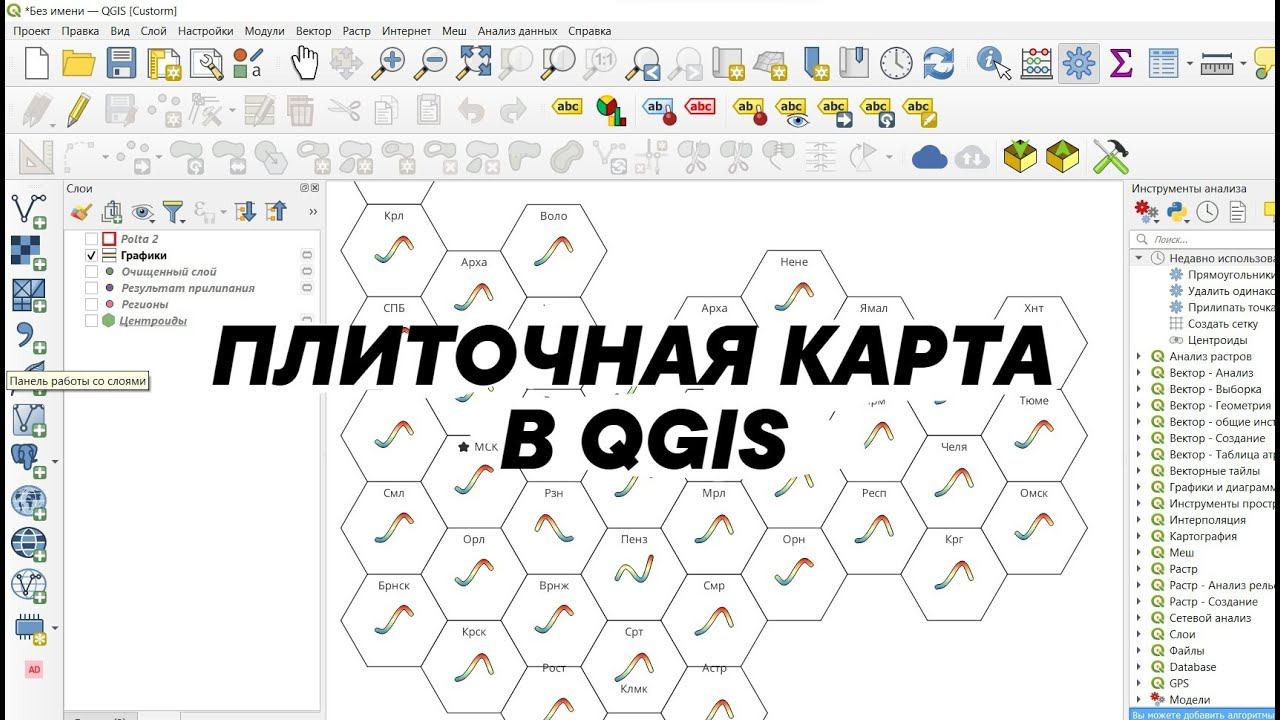Screen dimensions: 1280x720
Task: Enable the Регионы layer checkbox
Action: [91, 304]
